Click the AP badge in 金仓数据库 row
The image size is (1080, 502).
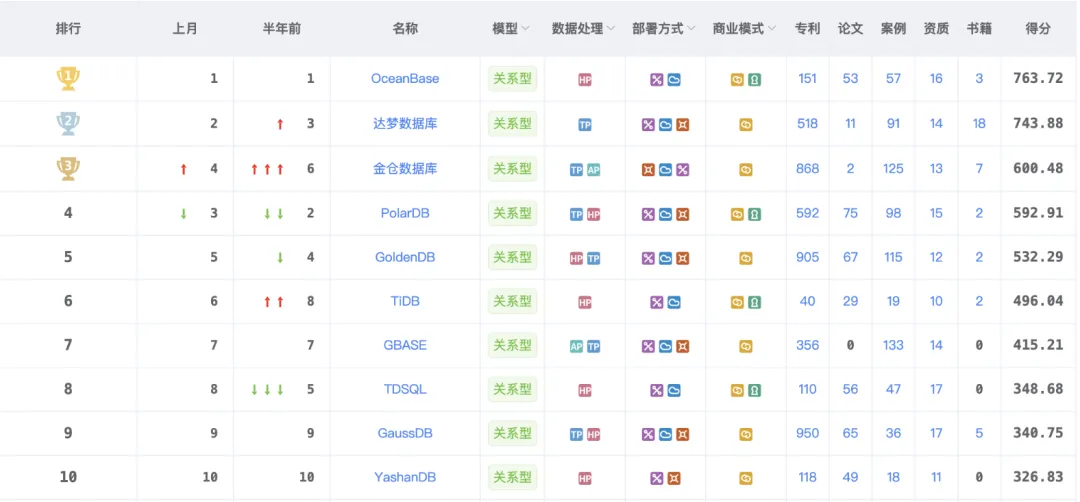click(x=593, y=169)
